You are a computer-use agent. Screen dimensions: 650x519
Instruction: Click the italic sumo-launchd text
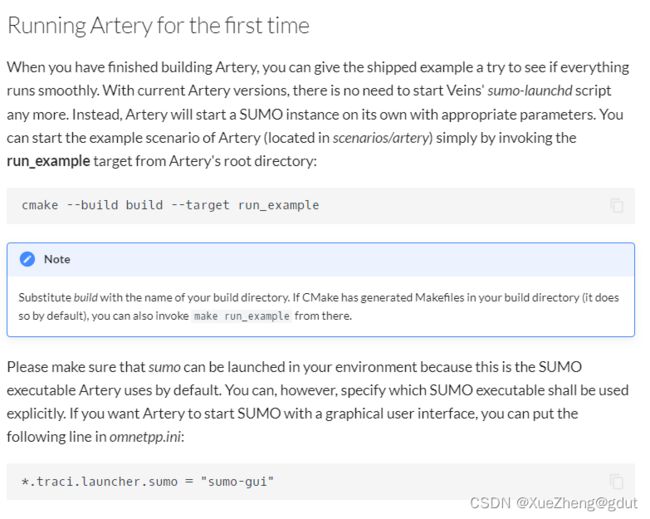tap(530, 90)
